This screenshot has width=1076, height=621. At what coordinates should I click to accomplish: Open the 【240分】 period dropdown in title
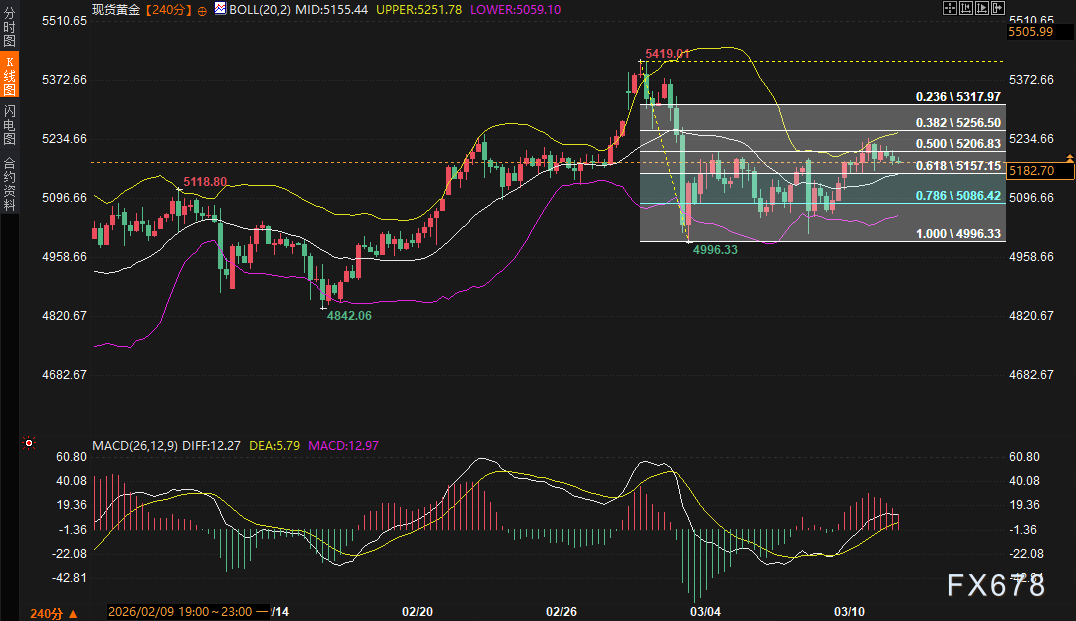tap(168, 10)
